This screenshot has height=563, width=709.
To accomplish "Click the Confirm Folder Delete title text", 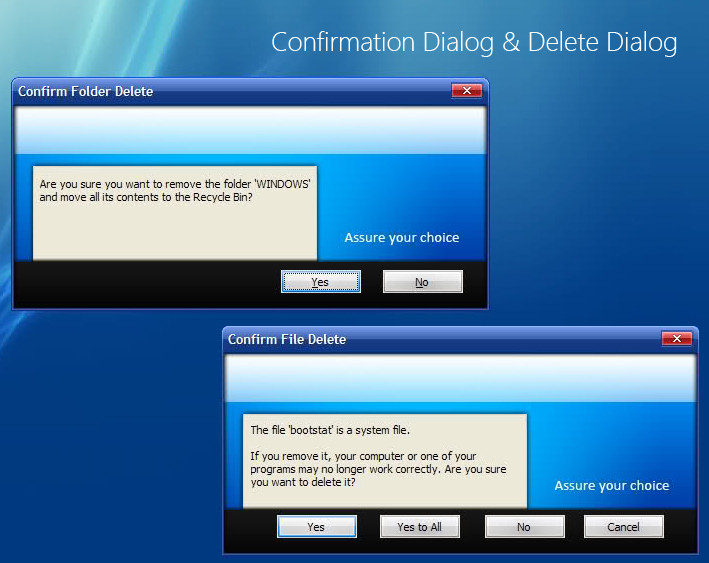I will (85, 91).
